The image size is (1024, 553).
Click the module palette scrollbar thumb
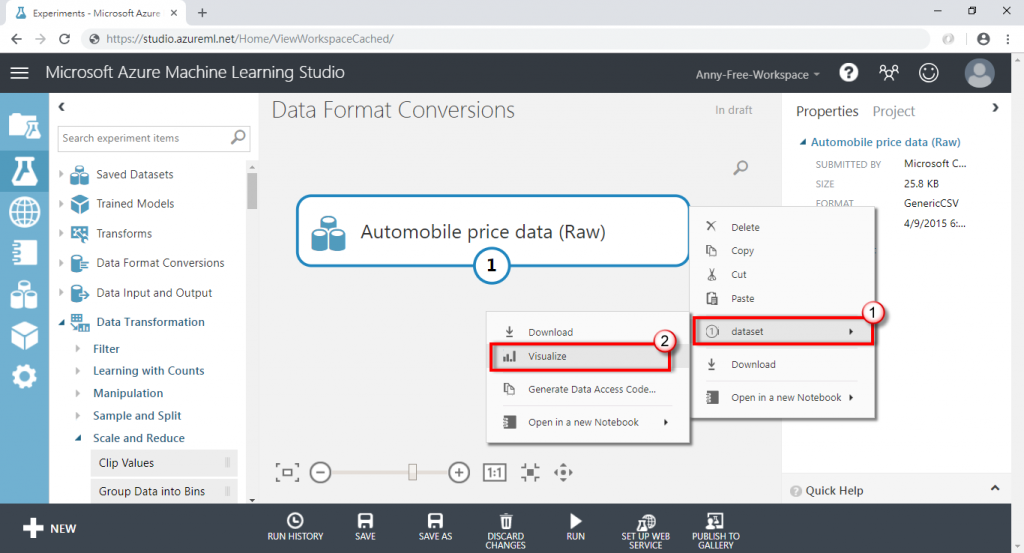pos(252,191)
